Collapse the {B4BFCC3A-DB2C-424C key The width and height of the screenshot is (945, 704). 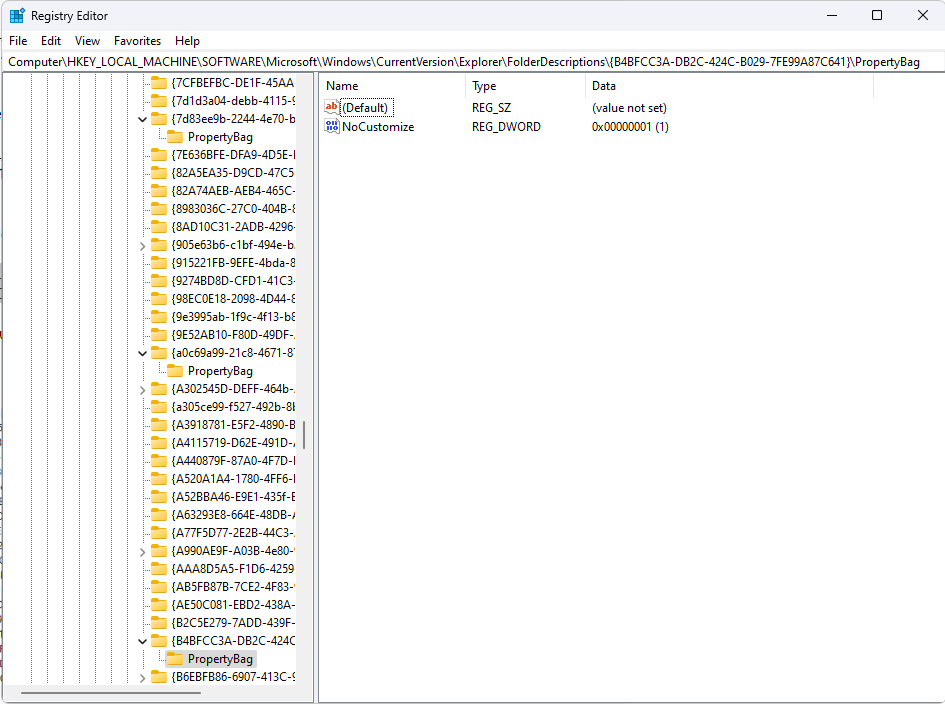pyautogui.click(x=142, y=641)
